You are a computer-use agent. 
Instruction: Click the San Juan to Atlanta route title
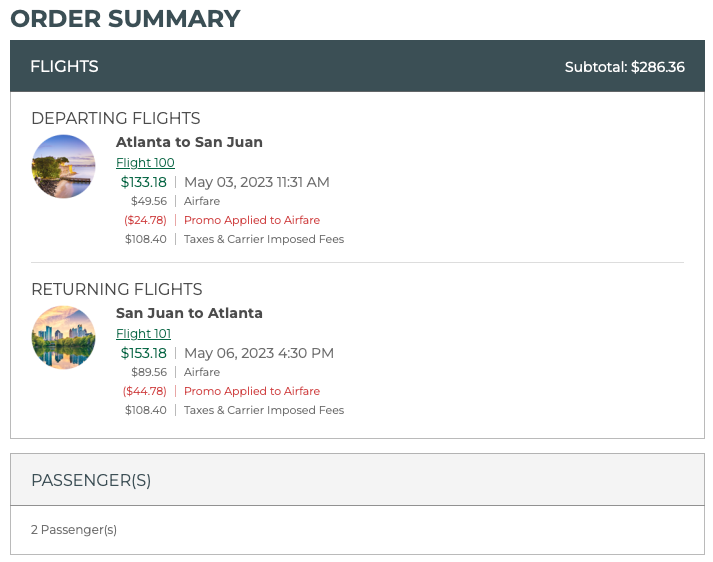pos(189,313)
